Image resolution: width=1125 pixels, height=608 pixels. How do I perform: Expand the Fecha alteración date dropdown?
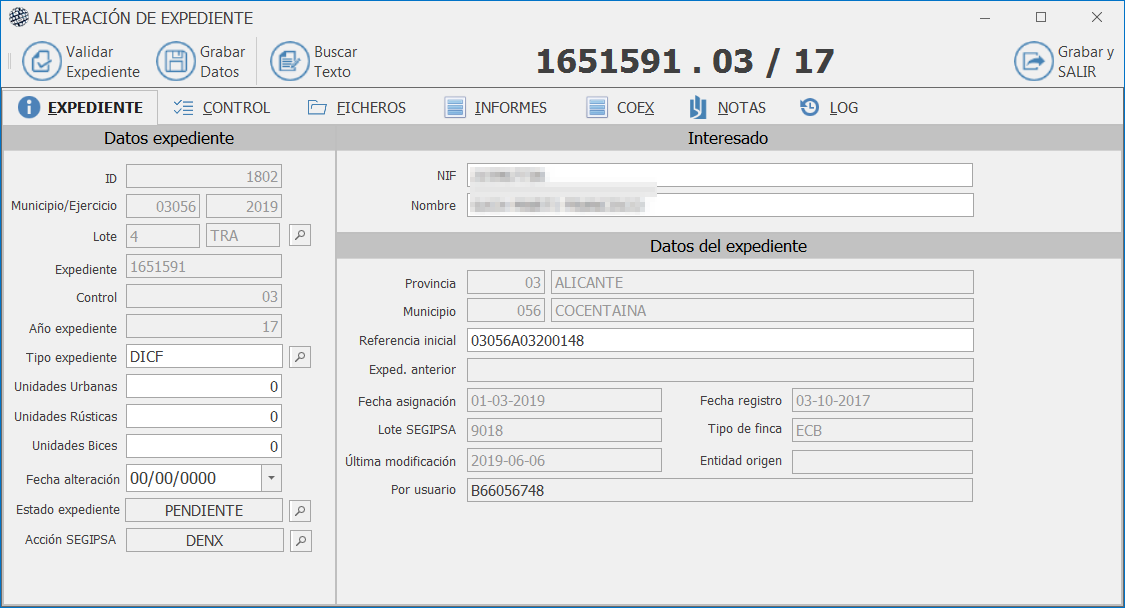(x=271, y=478)
